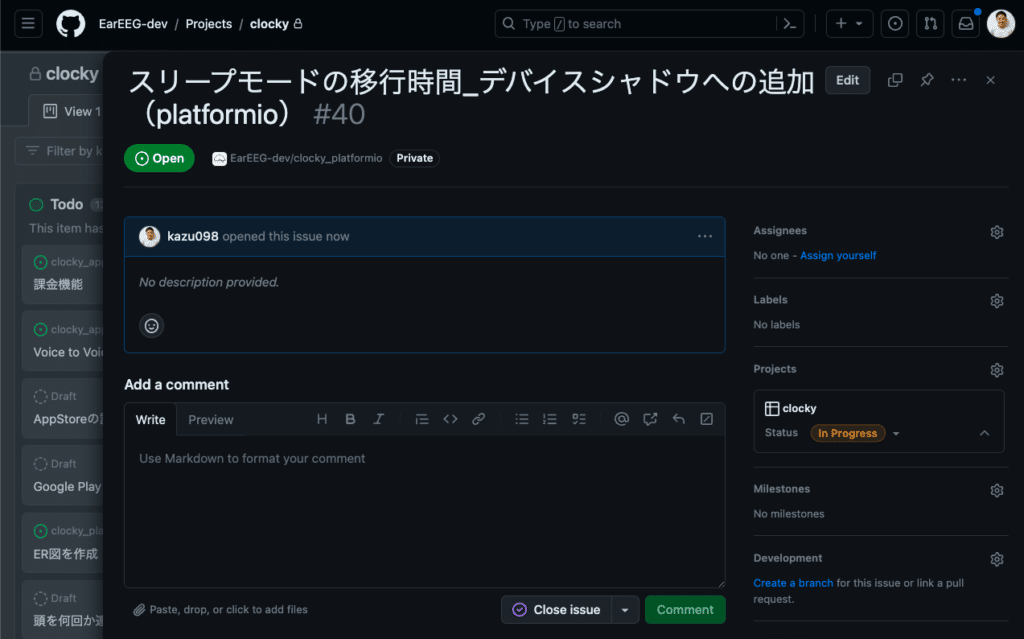1024x639 pixels.
Task: Click the Close issue button
Action: (556, 610)
